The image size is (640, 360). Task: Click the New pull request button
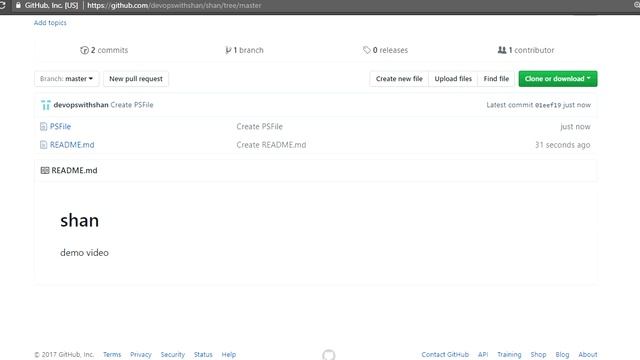136,79
